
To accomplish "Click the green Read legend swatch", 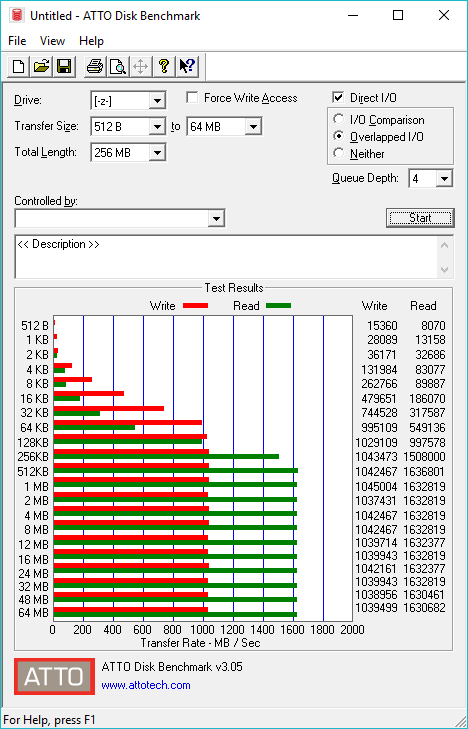I will [x=278, y=305].
